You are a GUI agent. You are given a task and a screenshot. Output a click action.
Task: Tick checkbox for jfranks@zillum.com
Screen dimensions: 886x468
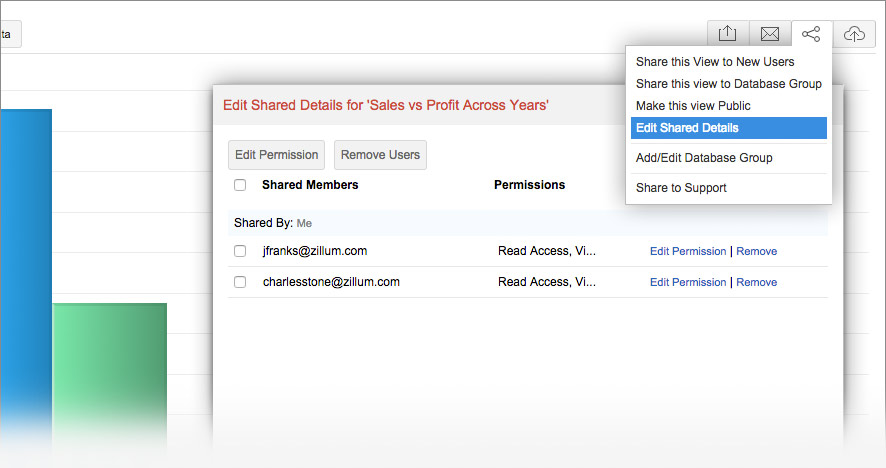click(240, 251)
